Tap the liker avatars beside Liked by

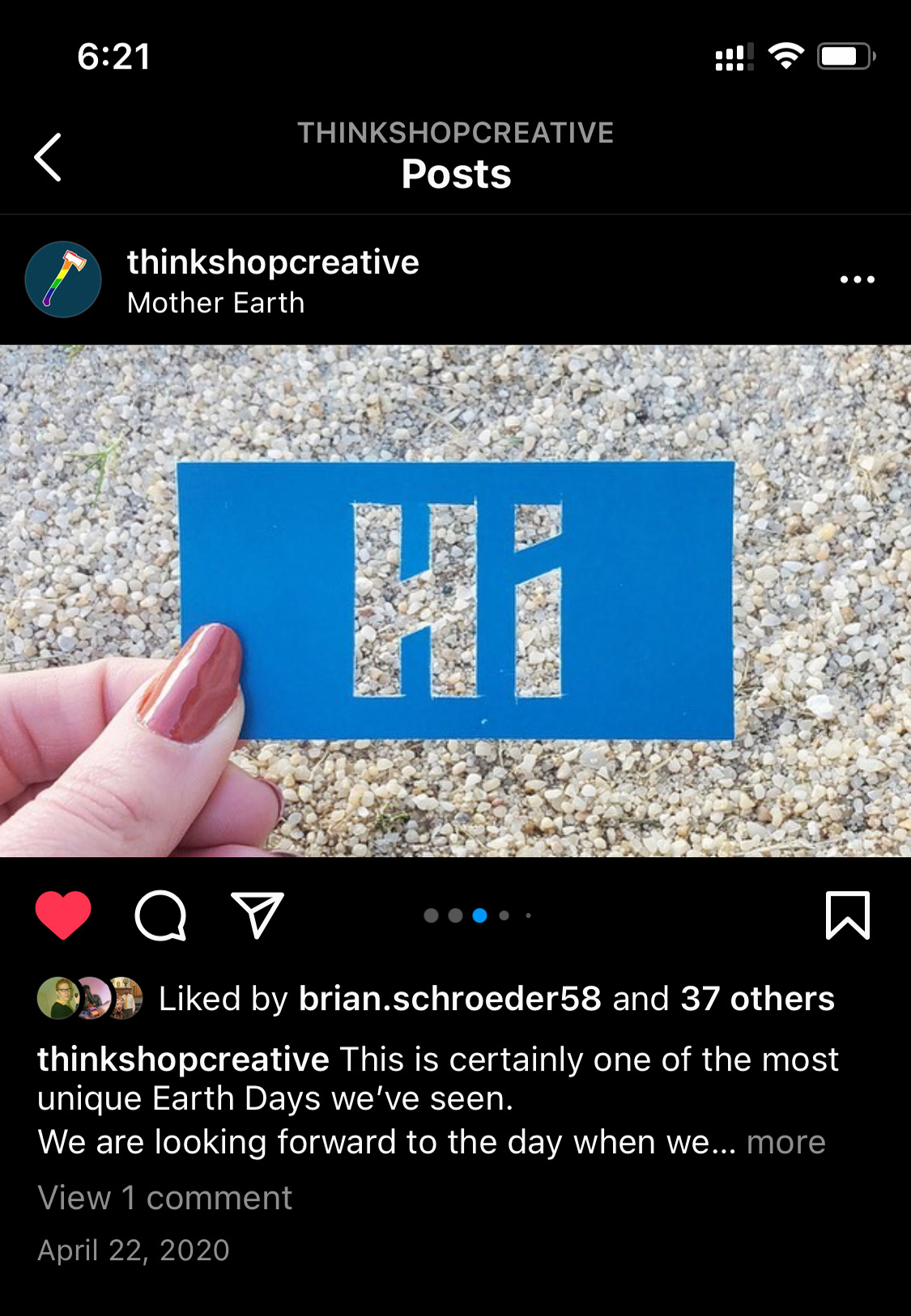[x=90, y=998]
